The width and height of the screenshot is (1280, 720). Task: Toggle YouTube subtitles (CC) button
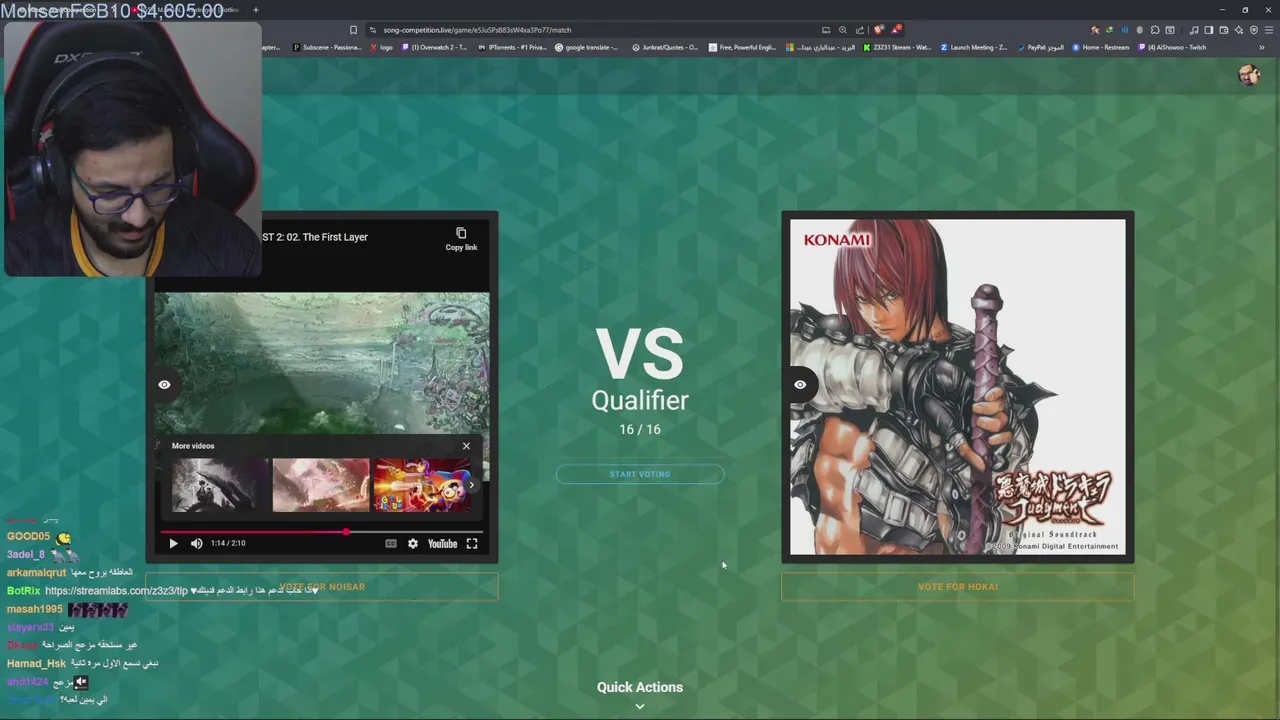pyautogui.click(x=391, y=543)
